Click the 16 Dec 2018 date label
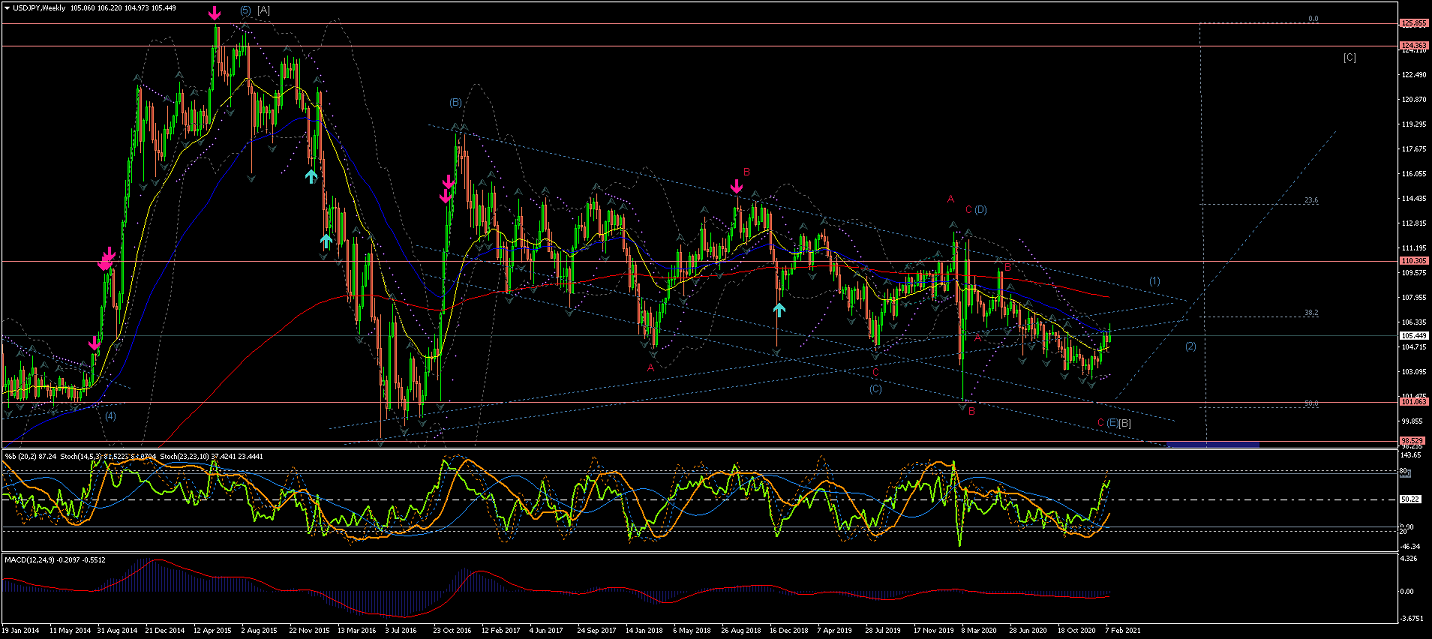 tap(788, 631)
